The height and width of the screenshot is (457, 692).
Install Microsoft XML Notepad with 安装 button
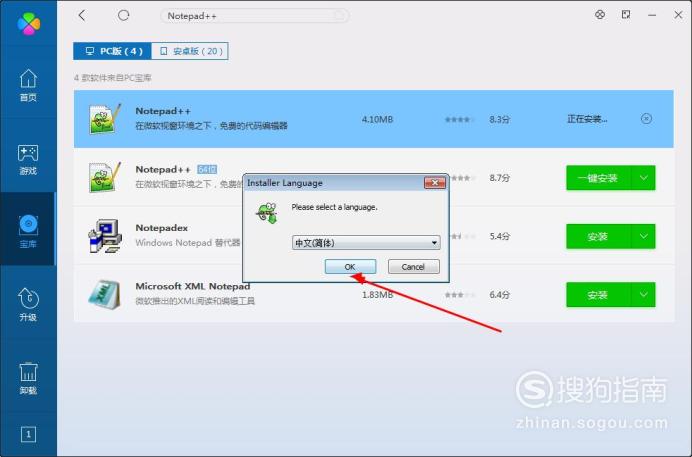click(x=598, y=295)
